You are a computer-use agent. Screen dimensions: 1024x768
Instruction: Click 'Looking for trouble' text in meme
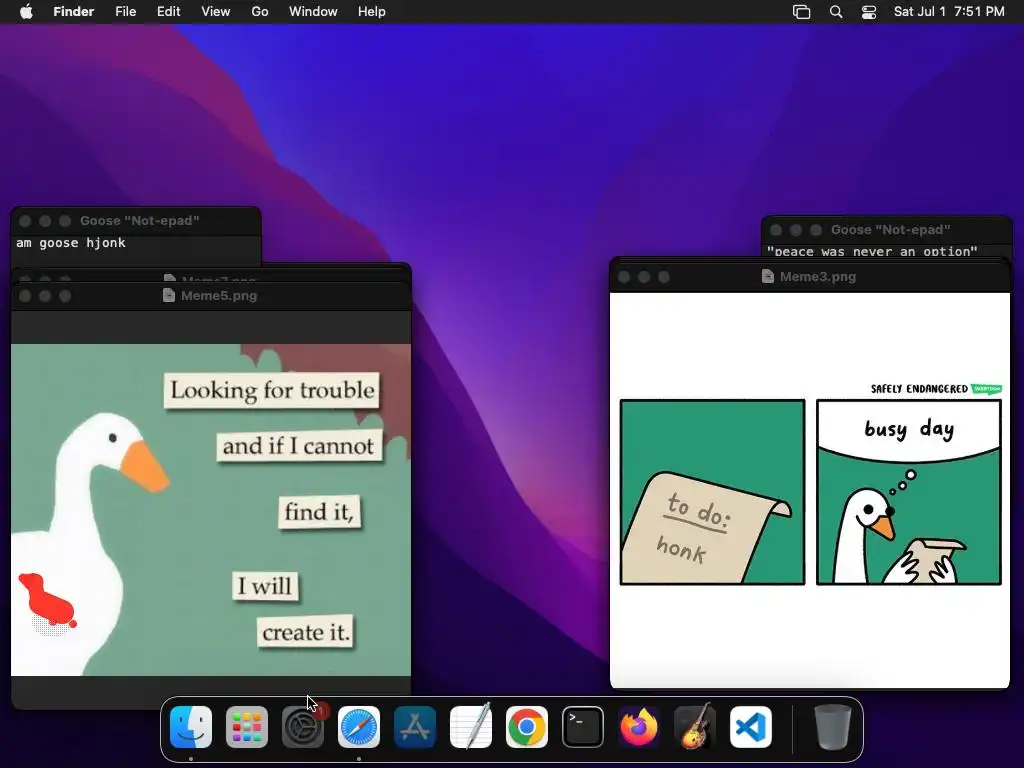(272, 390)
